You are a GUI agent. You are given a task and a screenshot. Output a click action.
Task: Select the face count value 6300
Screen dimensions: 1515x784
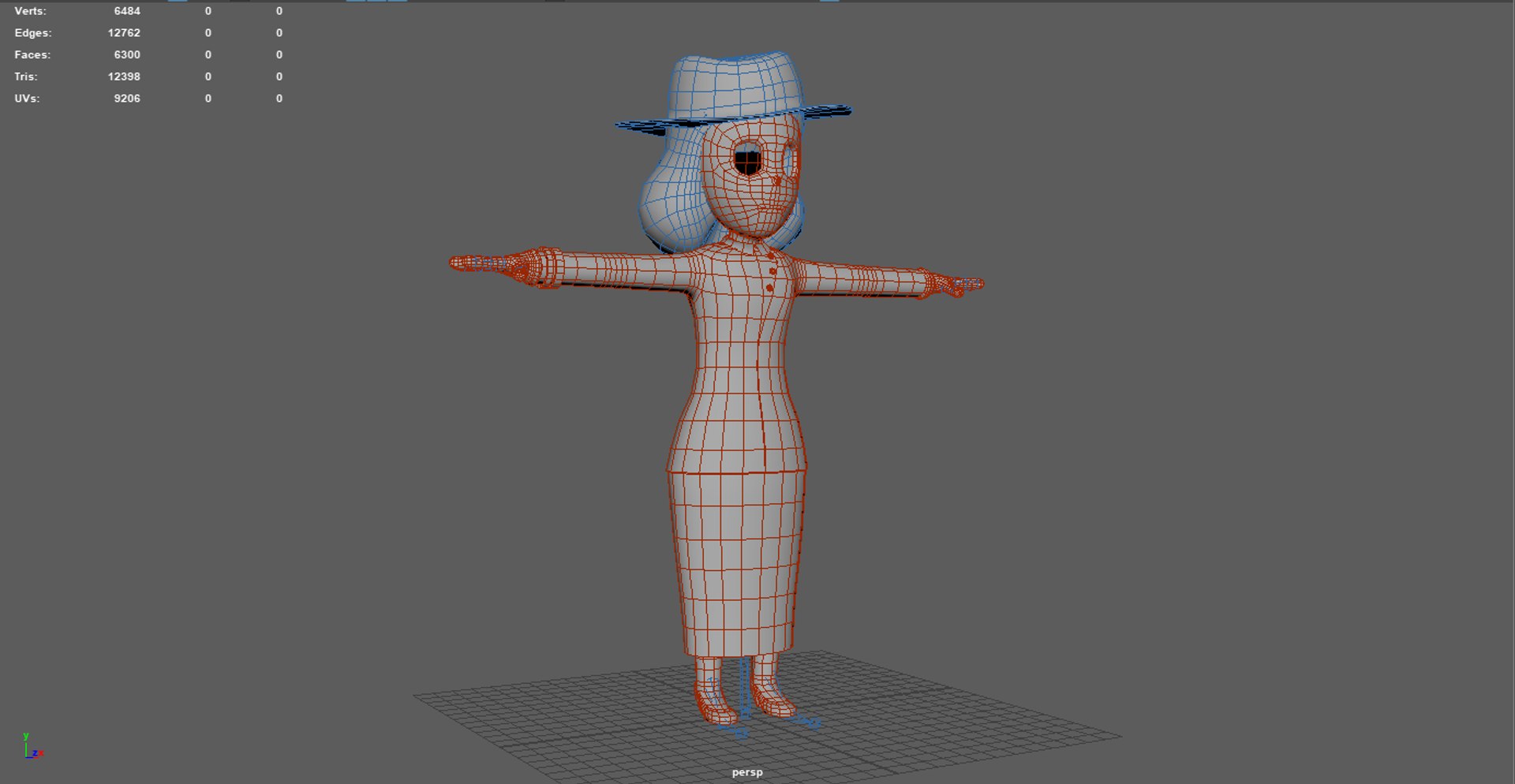tap(127, 54)
